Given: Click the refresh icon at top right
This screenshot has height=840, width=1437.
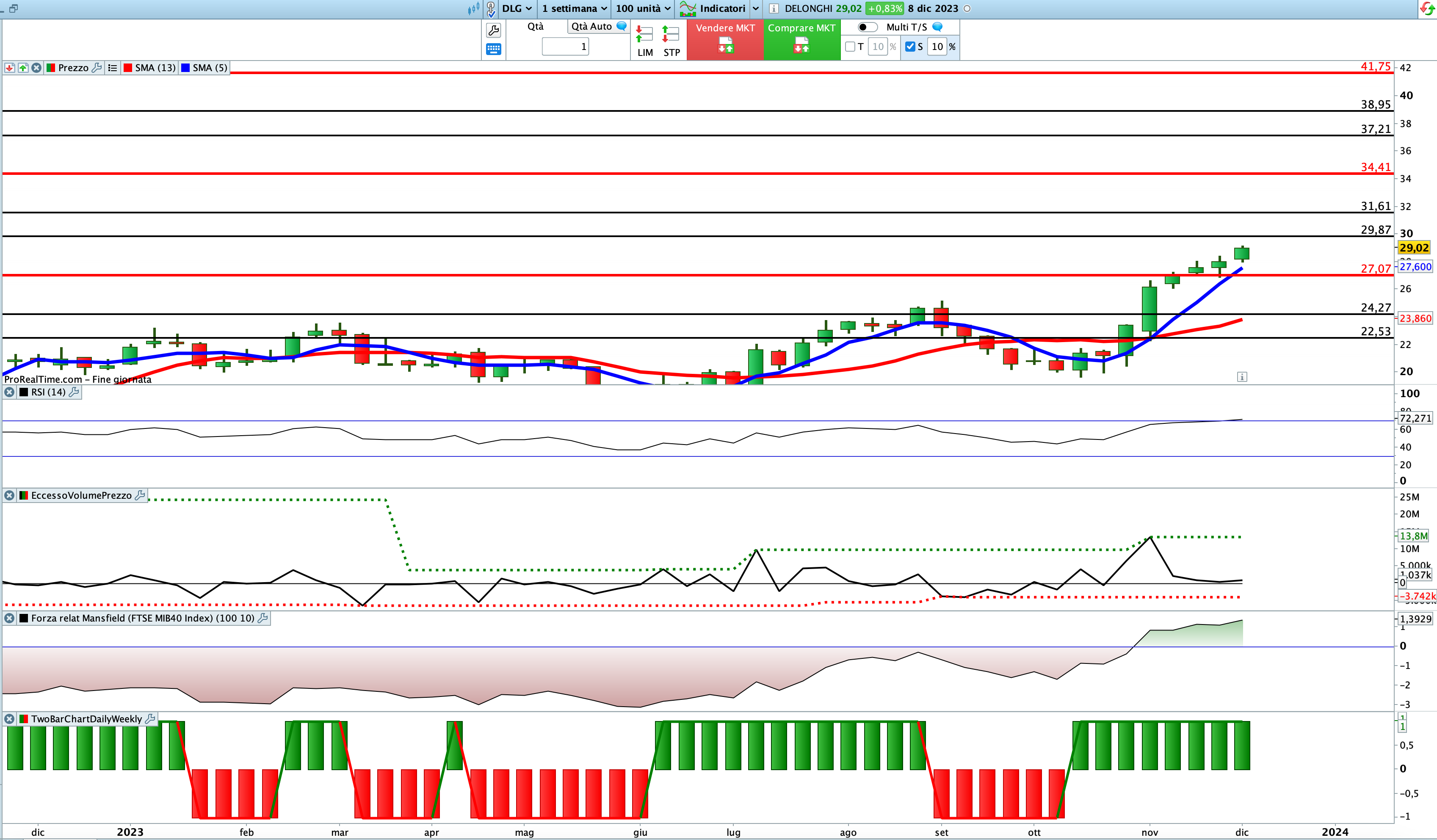Looking at the screenshot, I should coord(1427,9).
